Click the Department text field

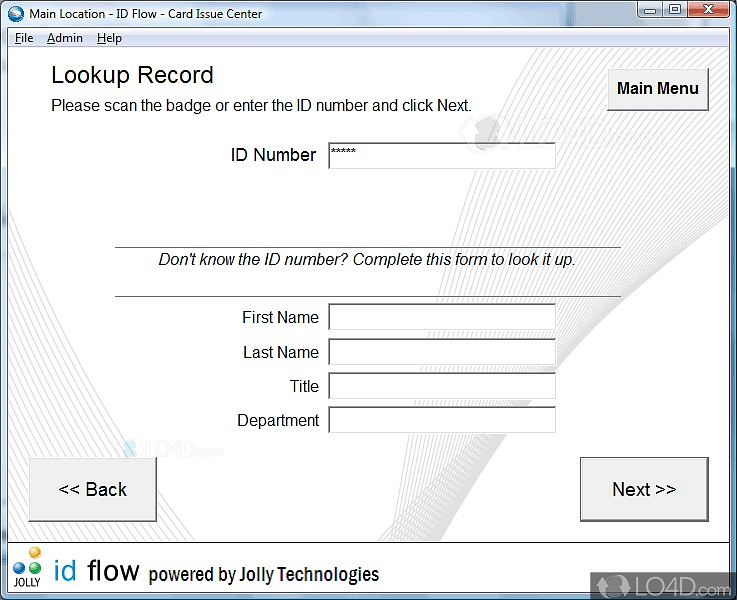tap(442, 420)
